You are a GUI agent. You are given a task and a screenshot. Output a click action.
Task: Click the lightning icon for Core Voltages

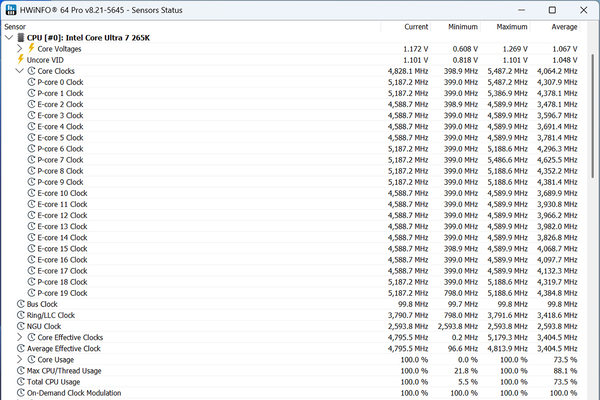coord(31,48)
